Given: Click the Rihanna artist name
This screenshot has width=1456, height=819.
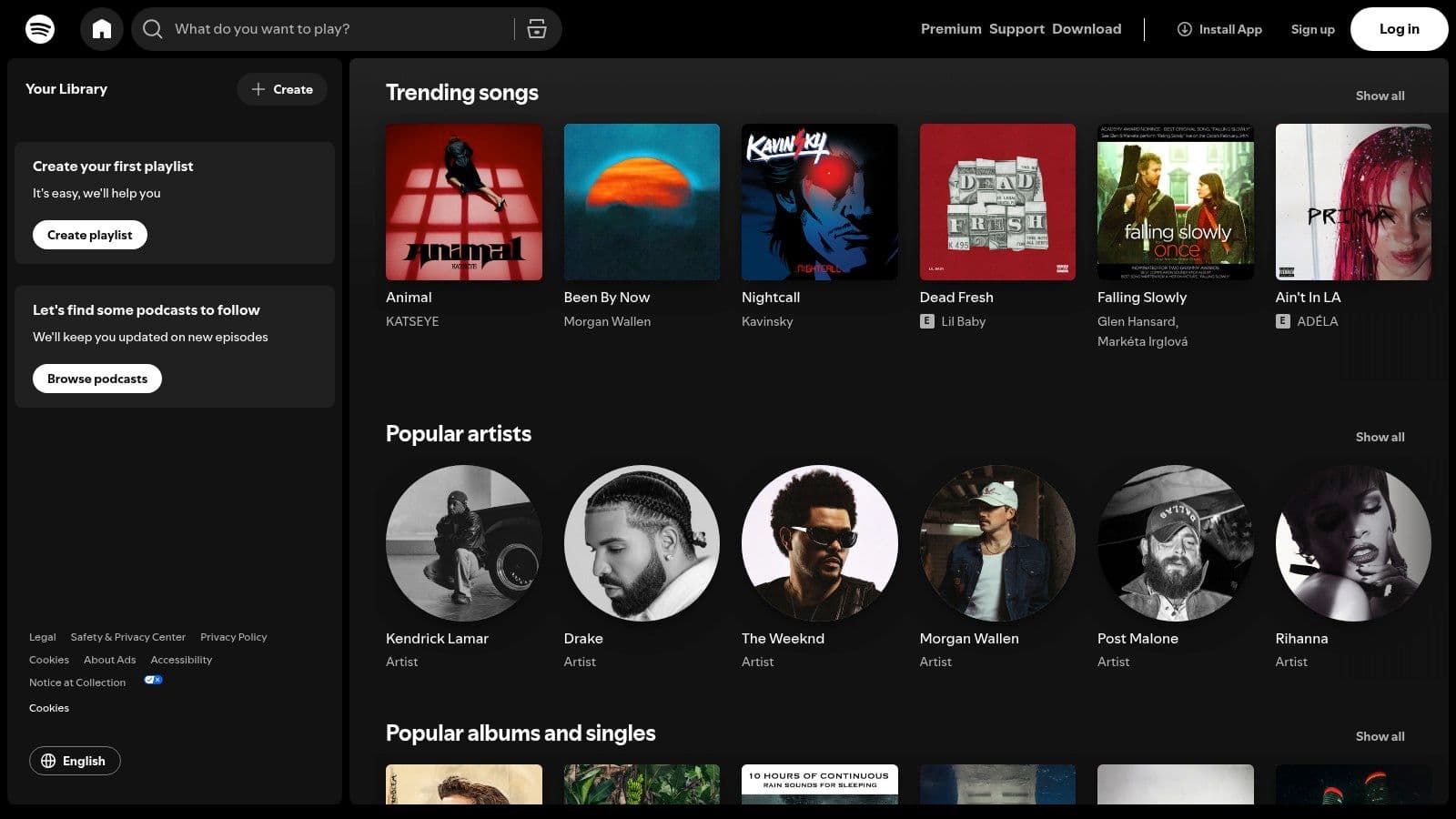Looking at the screenshot, I should (x=1301, y=639).
